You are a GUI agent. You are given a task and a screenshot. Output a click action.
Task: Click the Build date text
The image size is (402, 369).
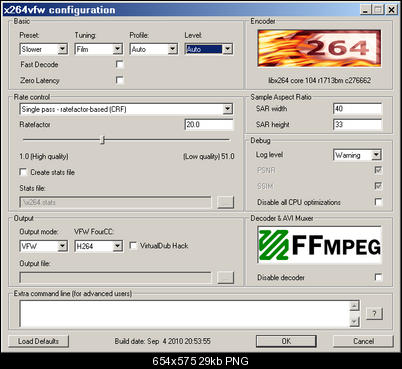(163, 341)
